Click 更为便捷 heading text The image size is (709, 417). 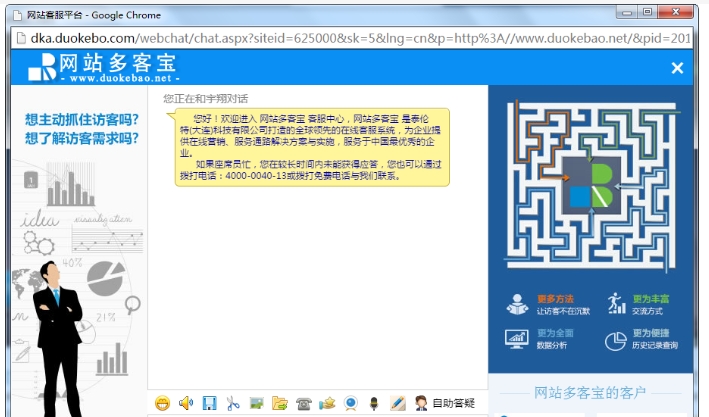pyautogui.click(x=651, y=333)
